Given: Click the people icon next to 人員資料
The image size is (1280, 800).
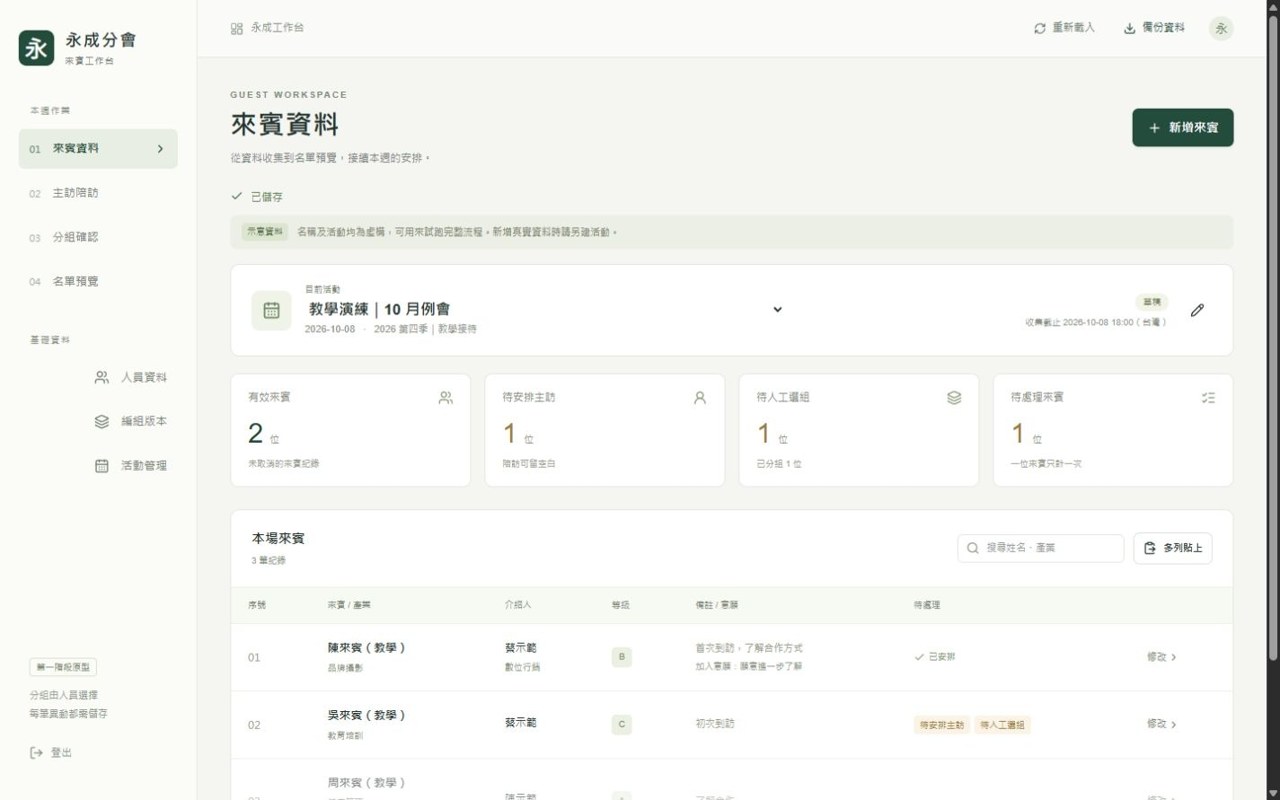Looking at the screenshot, I should pos(102,377).
